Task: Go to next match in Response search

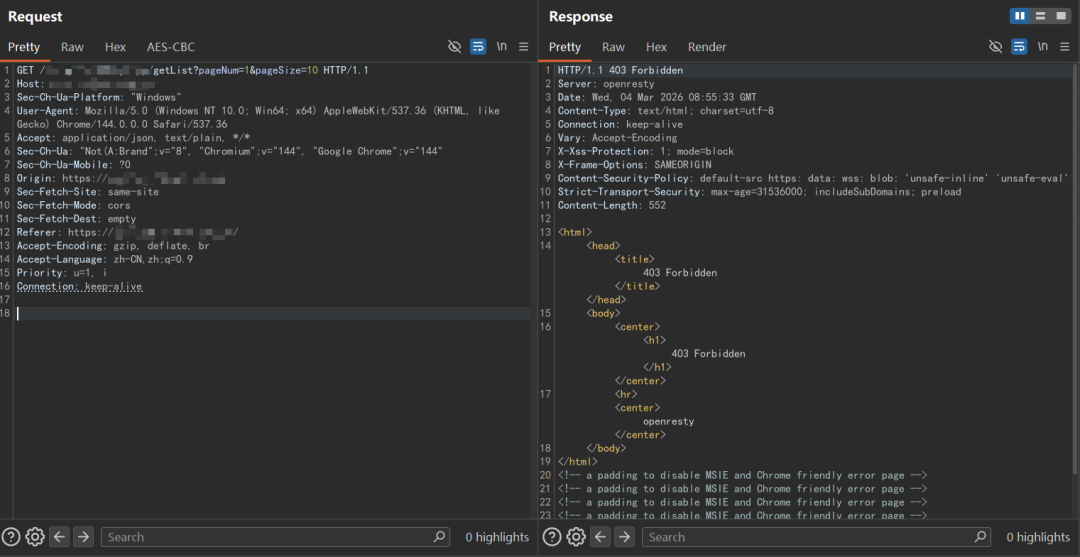Action: tap(624, 537)
